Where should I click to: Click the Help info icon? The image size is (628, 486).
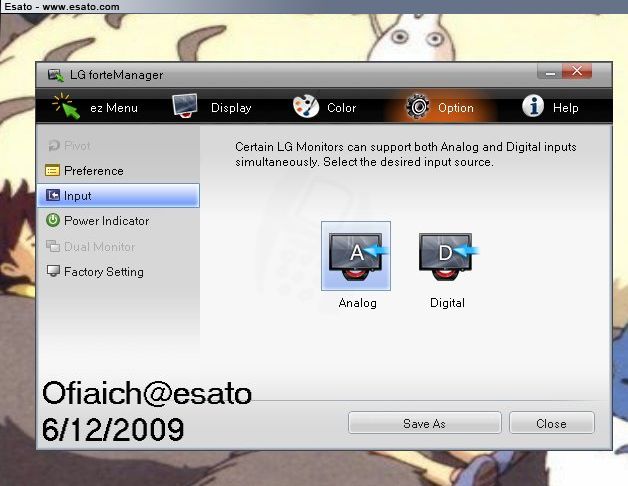533,106
